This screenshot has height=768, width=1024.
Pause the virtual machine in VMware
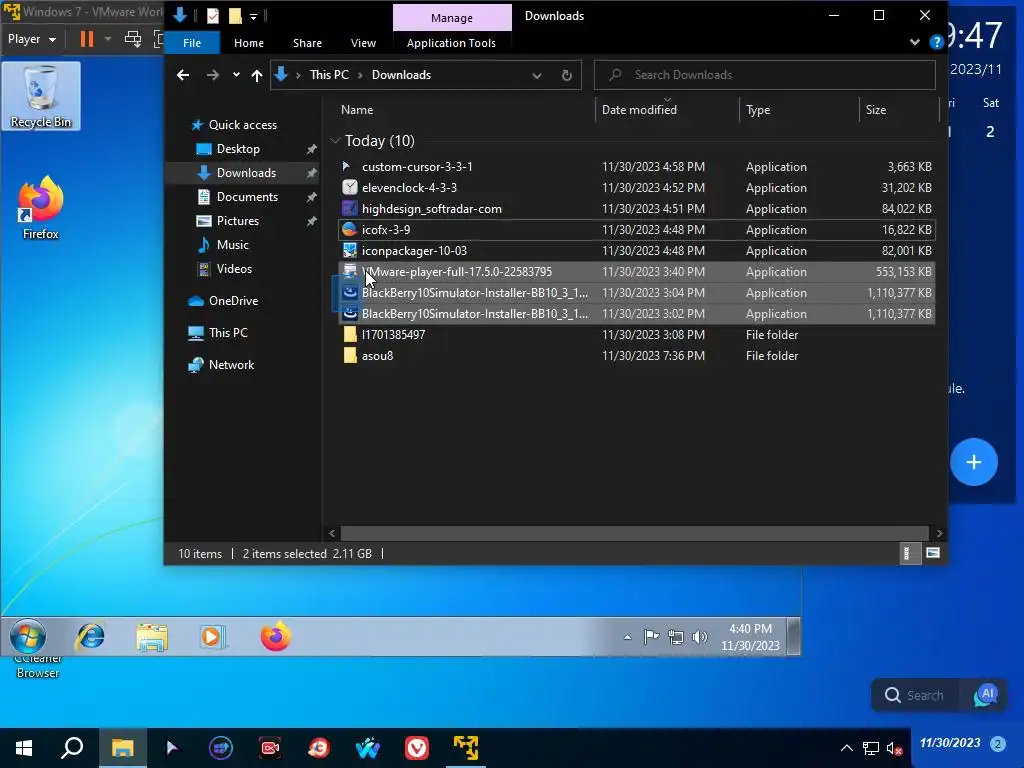(x=87, y=39)
